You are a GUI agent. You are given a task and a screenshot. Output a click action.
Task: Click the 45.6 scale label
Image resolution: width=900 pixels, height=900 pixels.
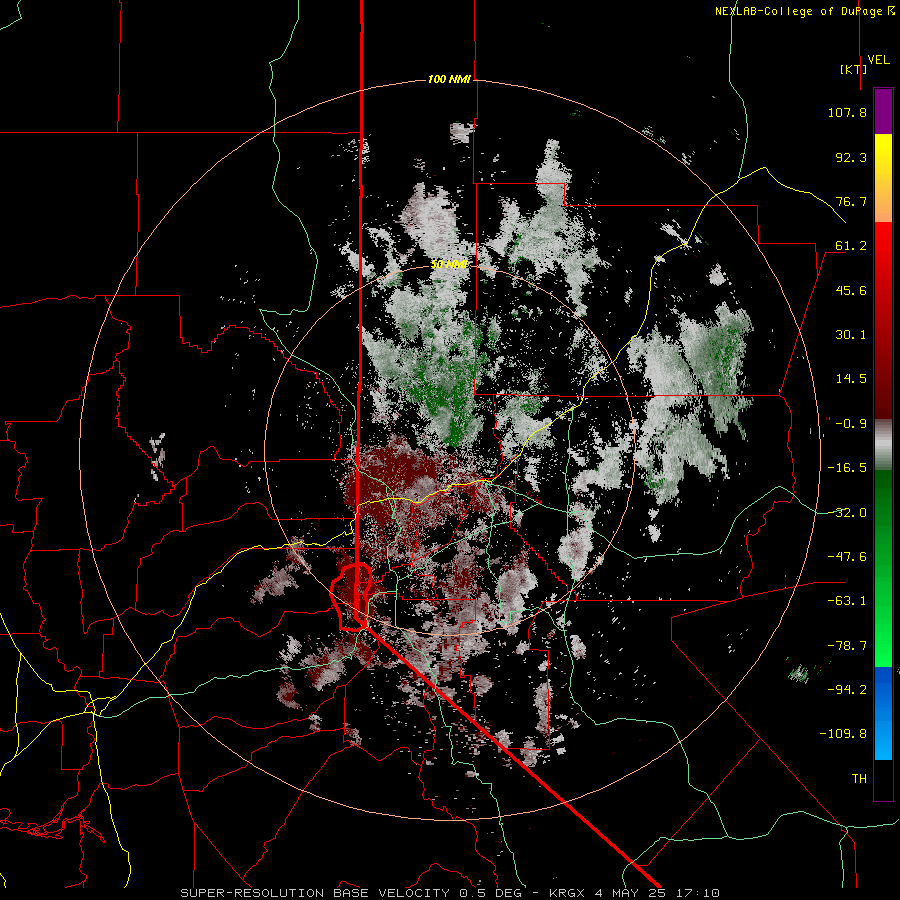(851, 290)
